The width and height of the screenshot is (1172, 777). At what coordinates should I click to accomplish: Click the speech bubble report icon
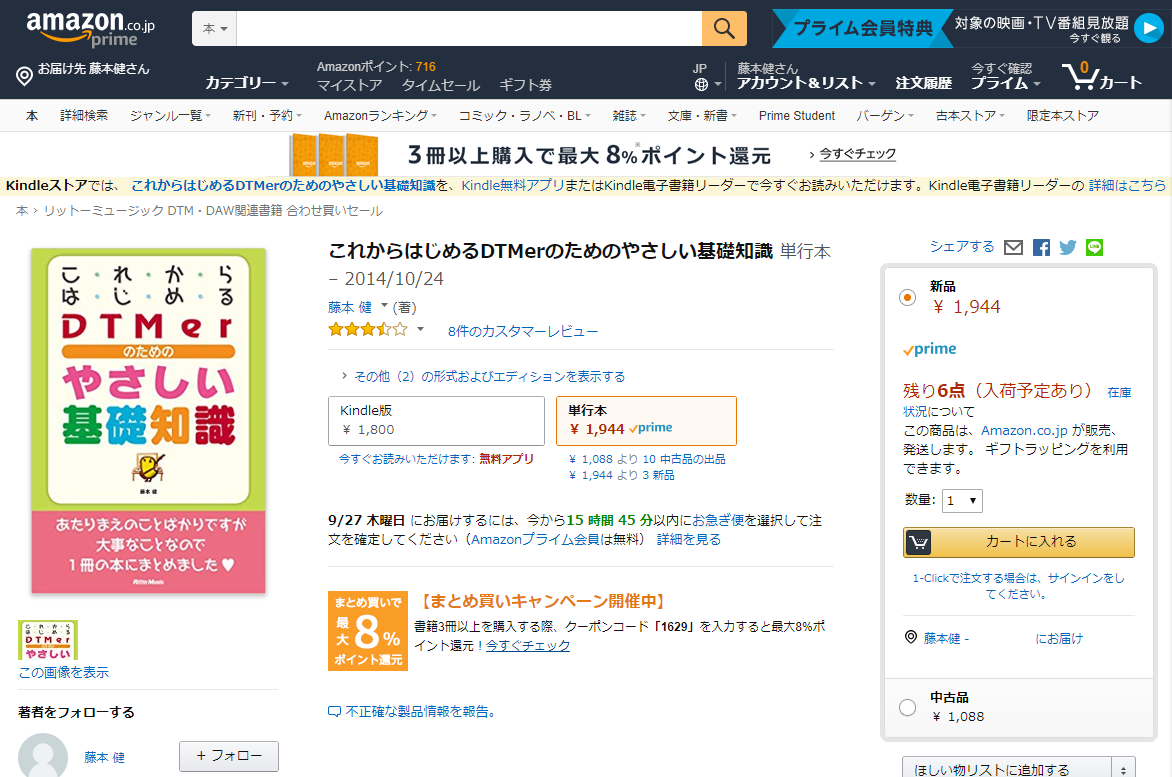pyautogui.click(x=334, y=711)
